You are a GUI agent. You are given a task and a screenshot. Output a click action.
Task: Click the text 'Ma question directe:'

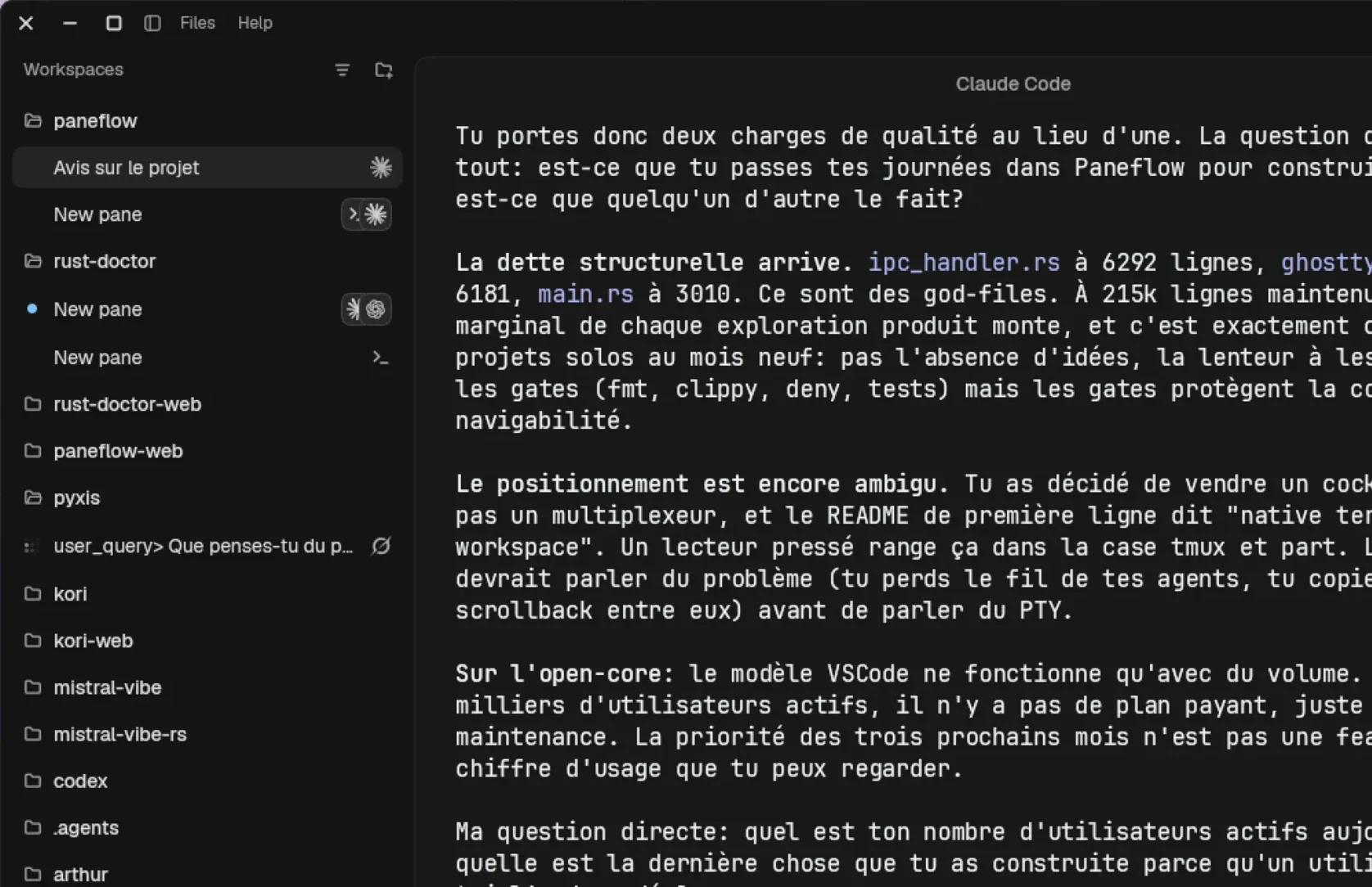[591, 831]
